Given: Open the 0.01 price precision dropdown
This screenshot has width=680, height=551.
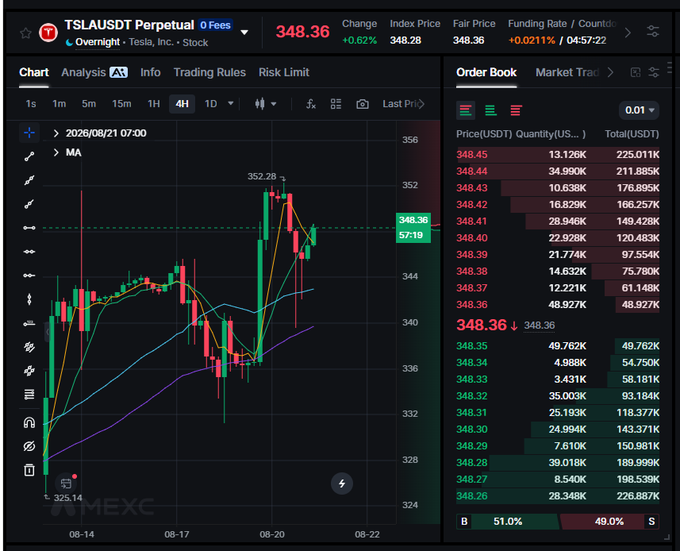Looking at the screenshot, I should point(639,110).
